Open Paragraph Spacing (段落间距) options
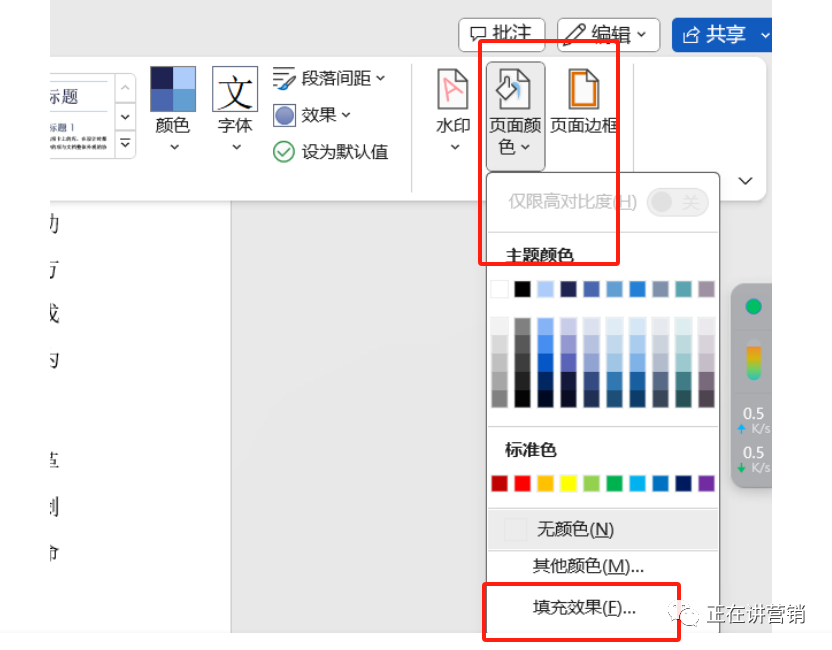The height and width of the screenshot is (650, 832). click(330, 79)
